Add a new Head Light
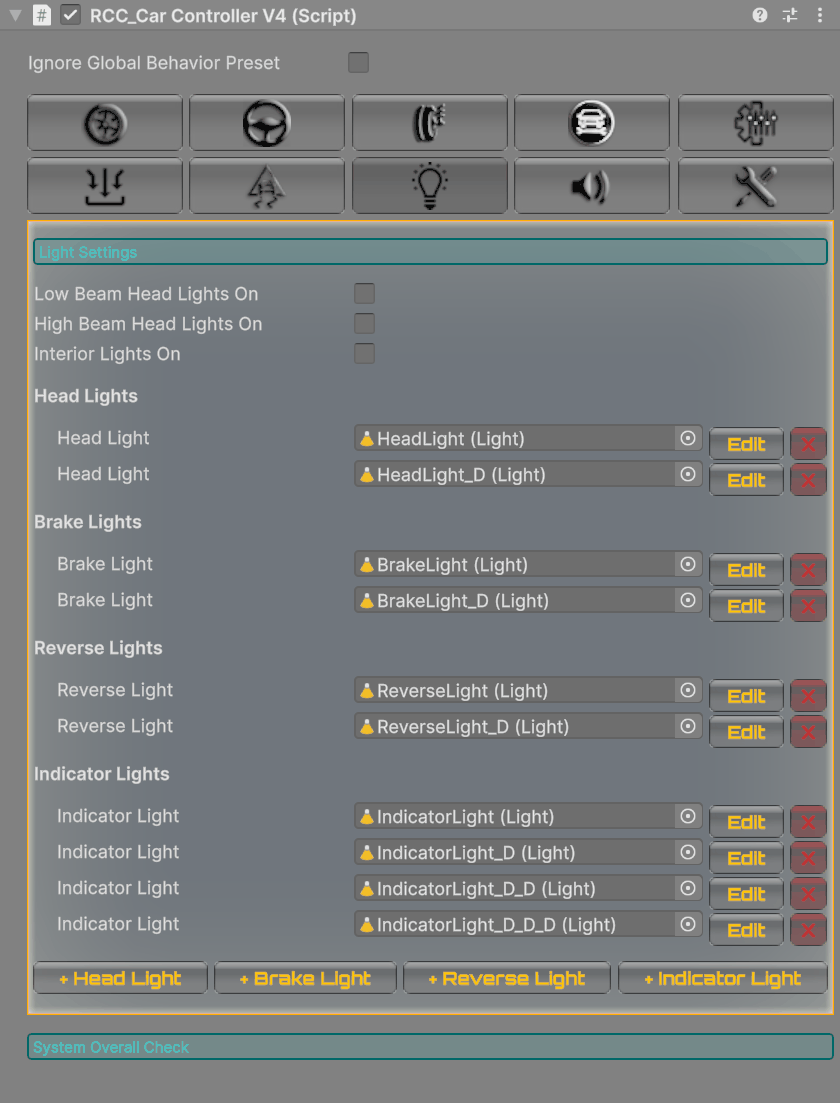This screenshot has height=1103, width=840. point(120,978)
